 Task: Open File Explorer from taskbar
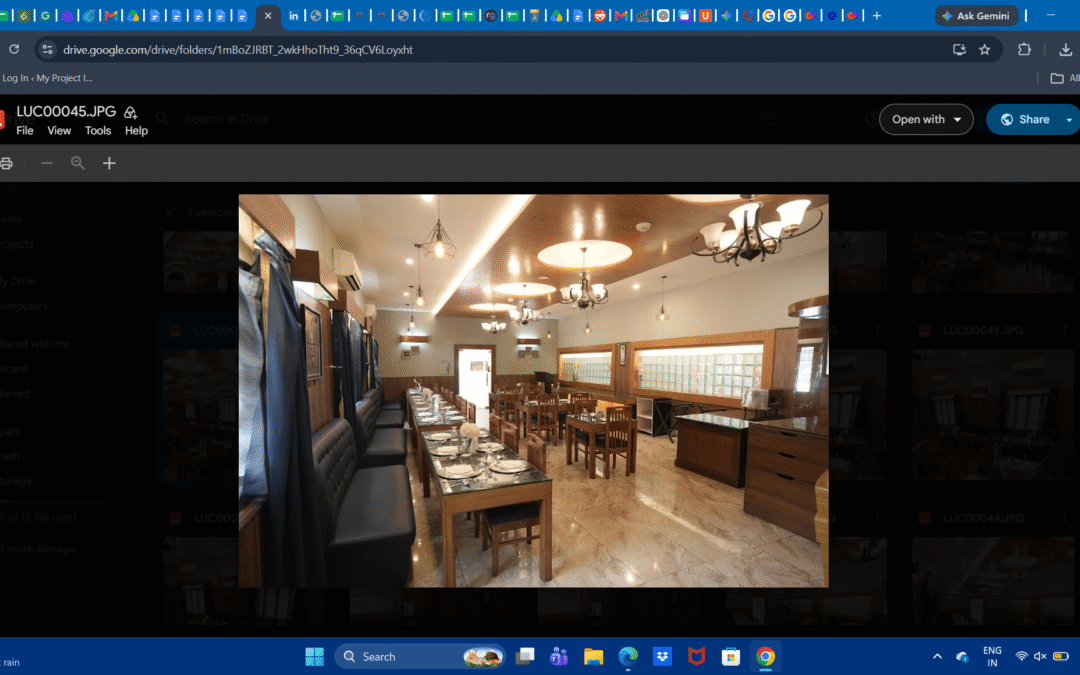coord(593,656)
